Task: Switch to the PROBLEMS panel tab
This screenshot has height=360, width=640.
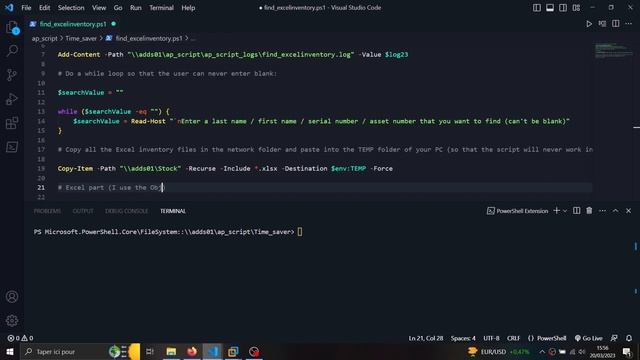Action: point(47,211)
